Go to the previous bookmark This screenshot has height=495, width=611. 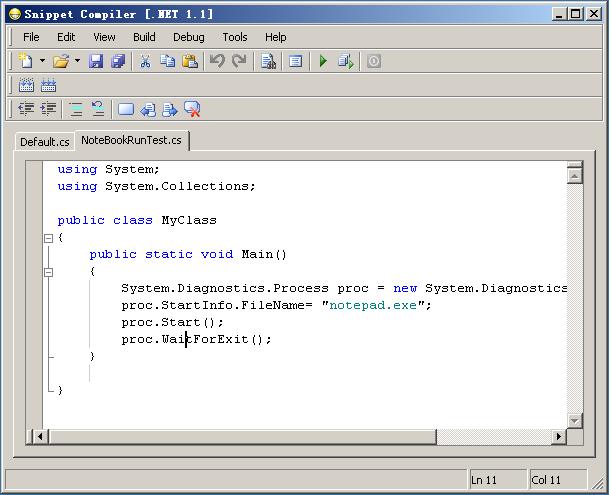pyautogui.click(x=148, y=110)
